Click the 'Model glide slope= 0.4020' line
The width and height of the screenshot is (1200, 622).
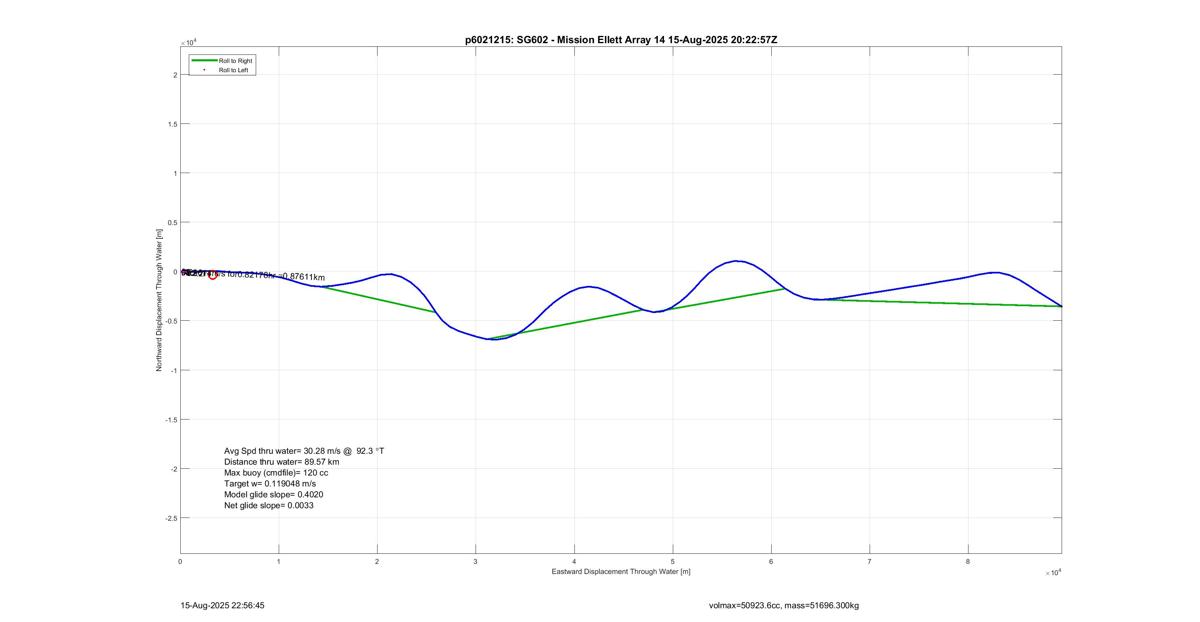273,495
